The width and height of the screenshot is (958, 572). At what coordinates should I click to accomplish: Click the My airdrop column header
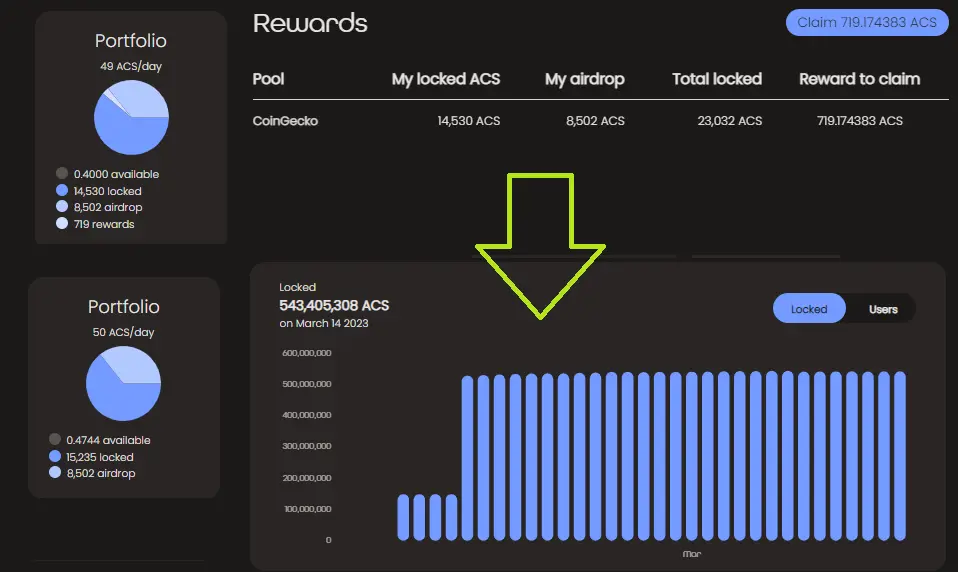(x=585, y=79)
